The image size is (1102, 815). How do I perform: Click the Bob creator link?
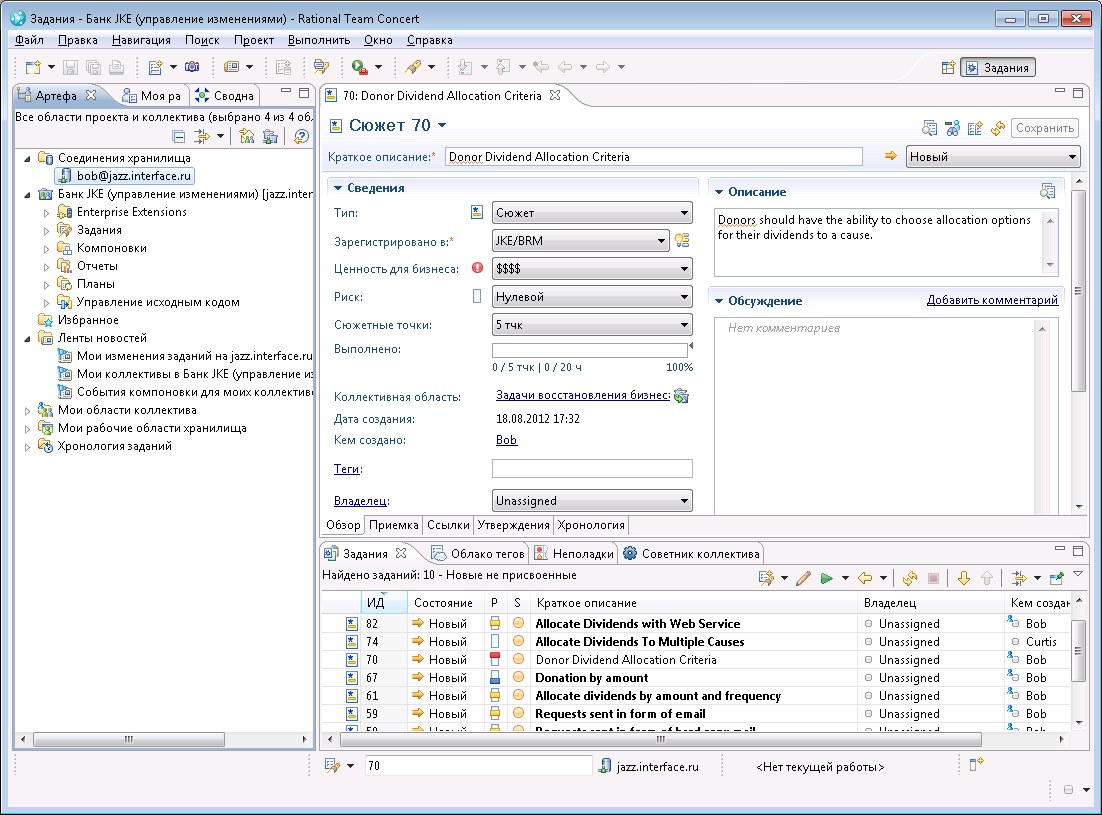pyautogui.click(x=506, y=440)
